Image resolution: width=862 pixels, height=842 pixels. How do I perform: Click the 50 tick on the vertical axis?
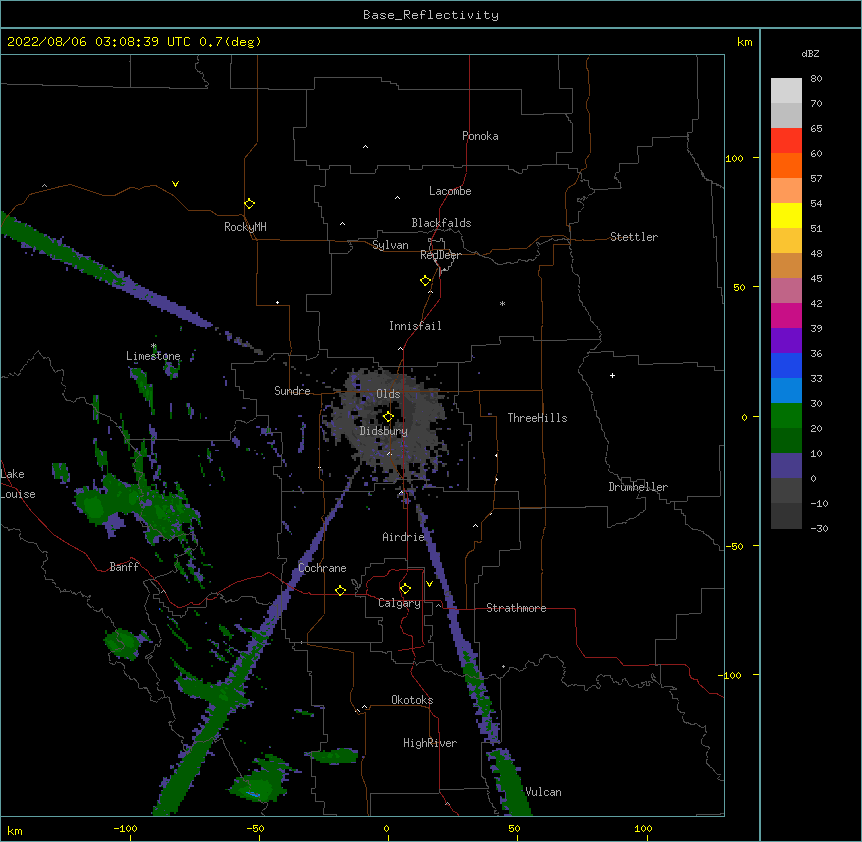point(739,287)
